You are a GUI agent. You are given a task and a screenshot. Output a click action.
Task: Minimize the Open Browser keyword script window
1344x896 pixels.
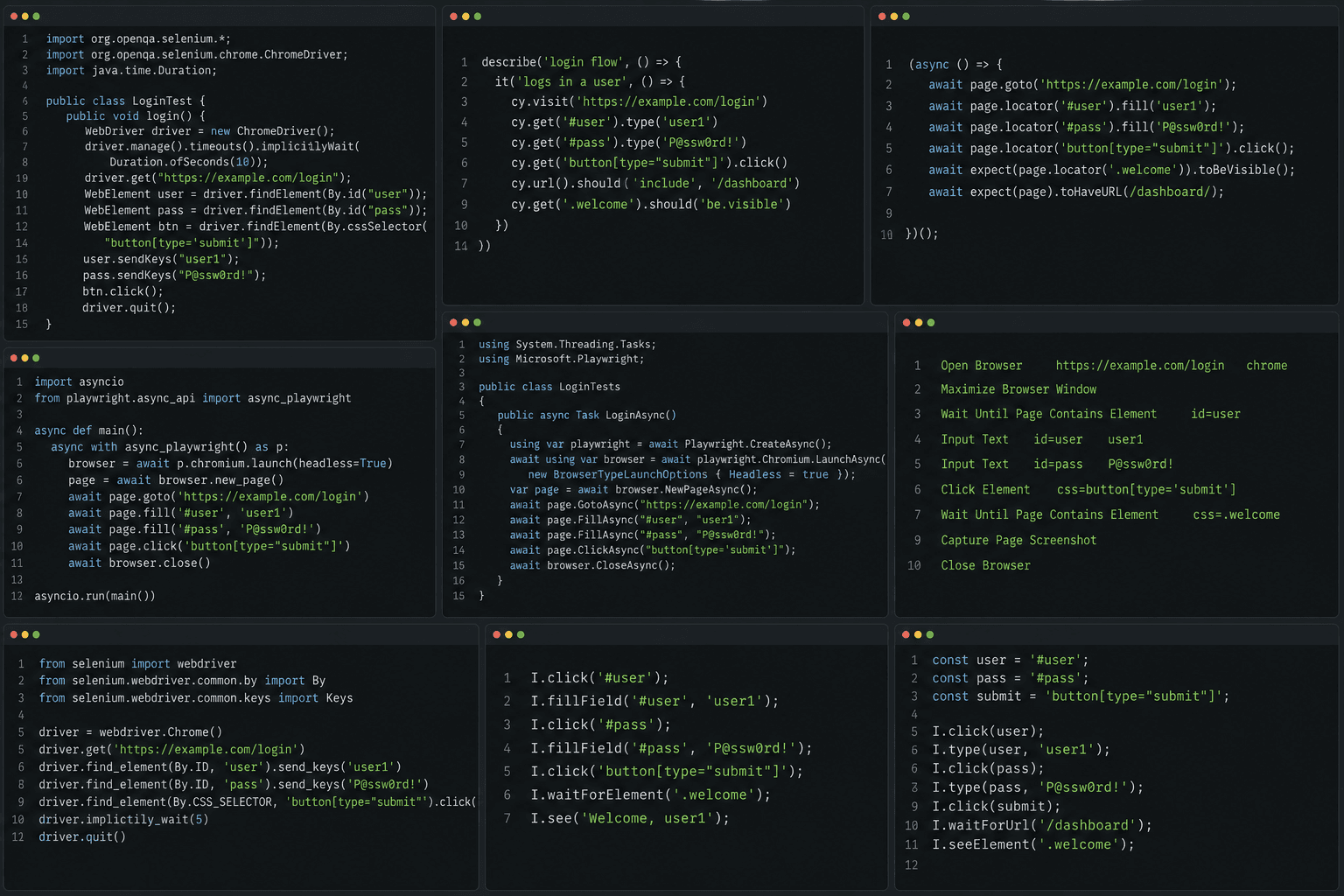click(x=919, y=323)
